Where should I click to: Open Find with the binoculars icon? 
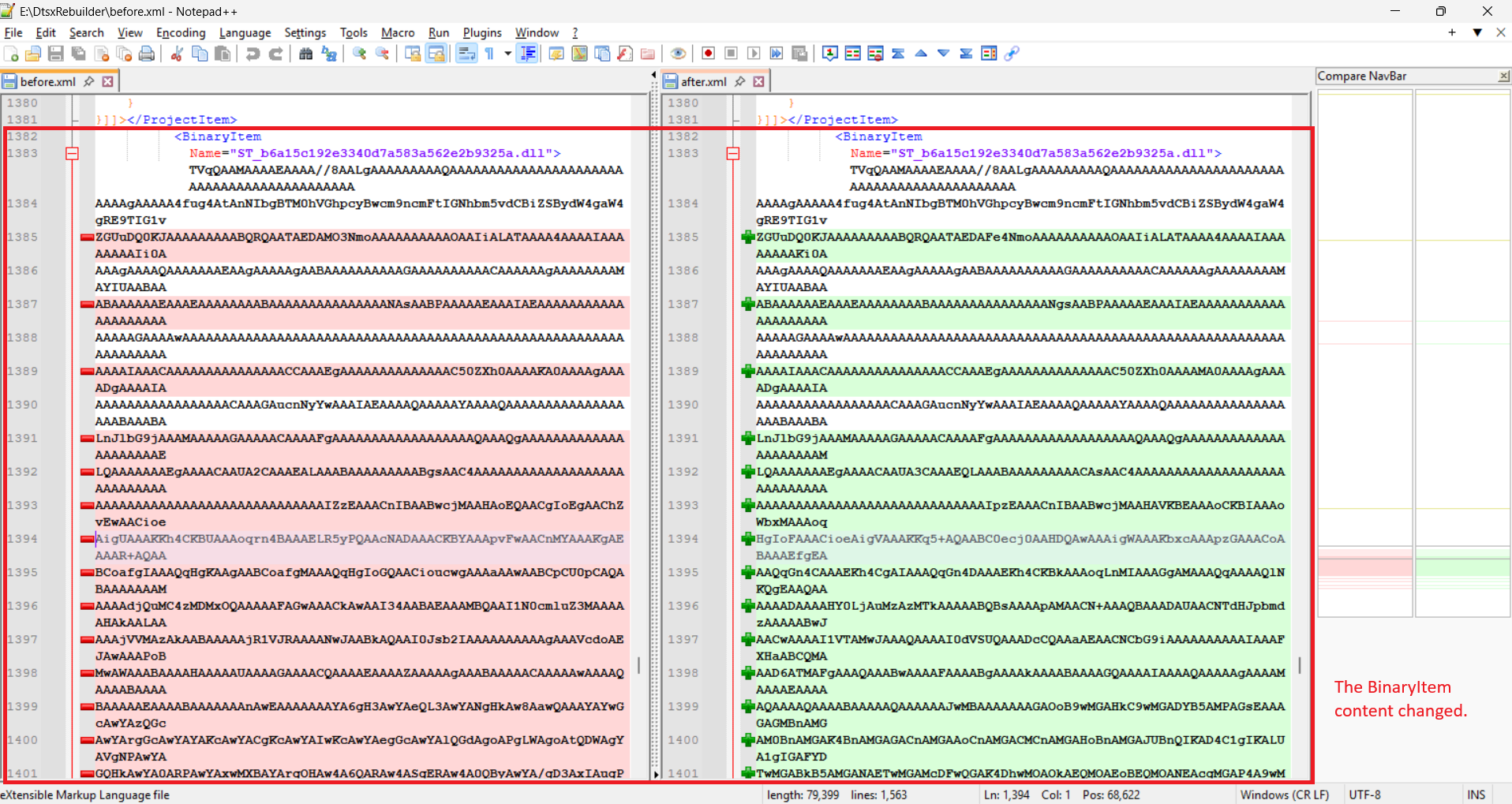coord(306,54)
